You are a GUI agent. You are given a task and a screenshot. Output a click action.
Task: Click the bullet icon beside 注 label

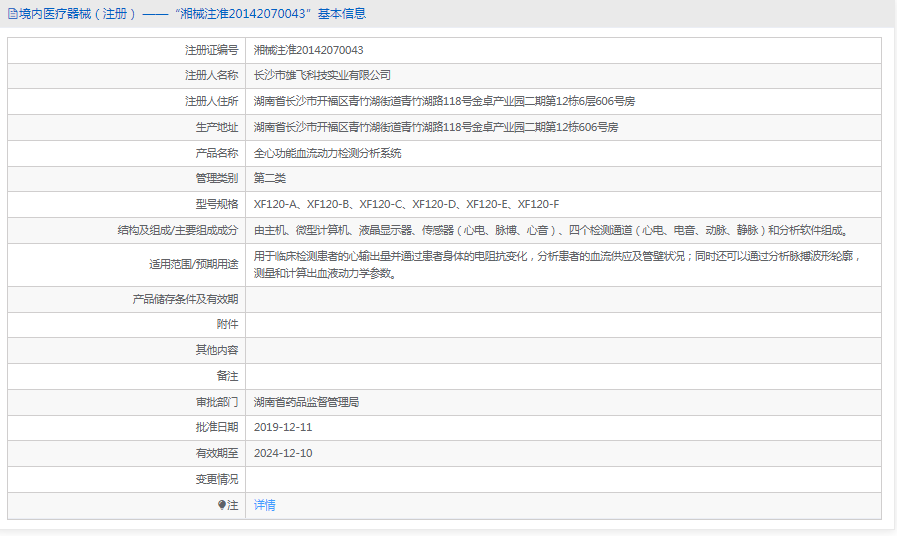[x=222, y=505]
